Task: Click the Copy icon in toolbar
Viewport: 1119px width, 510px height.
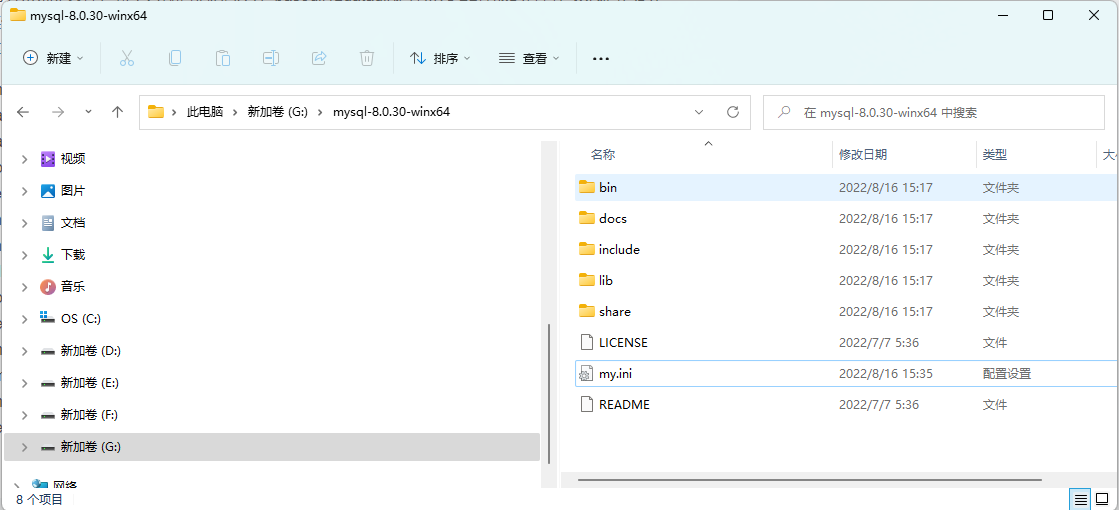Action: tap(175, 58)
